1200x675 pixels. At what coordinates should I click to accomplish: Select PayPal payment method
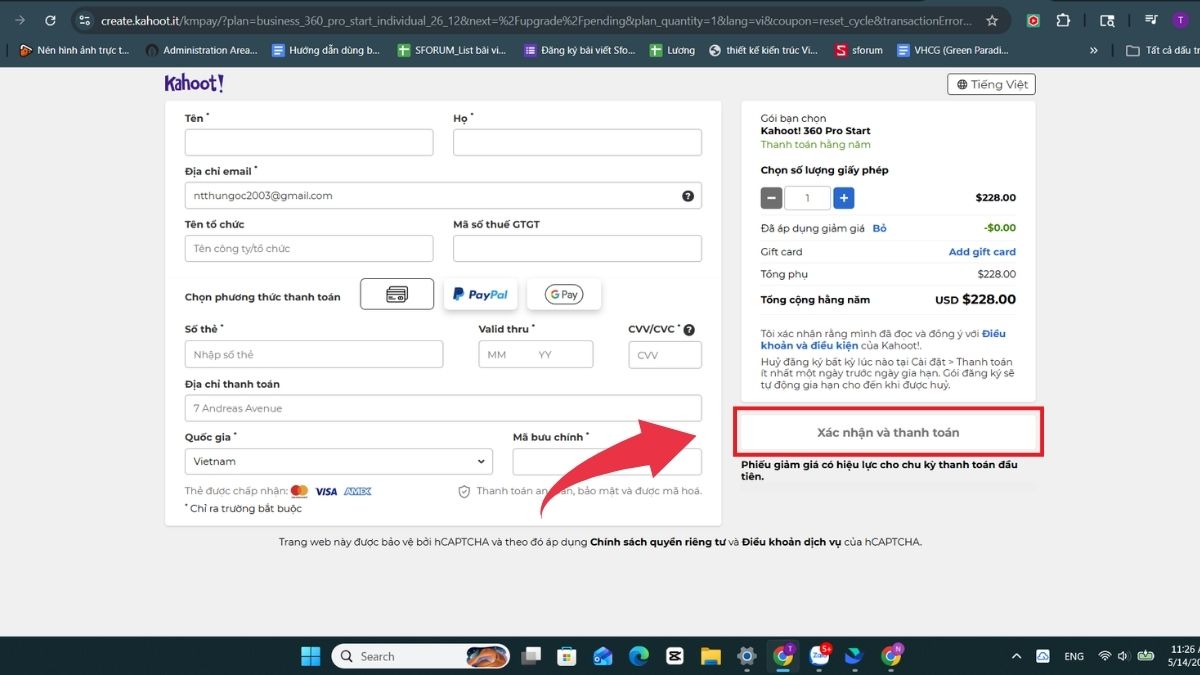480,294
